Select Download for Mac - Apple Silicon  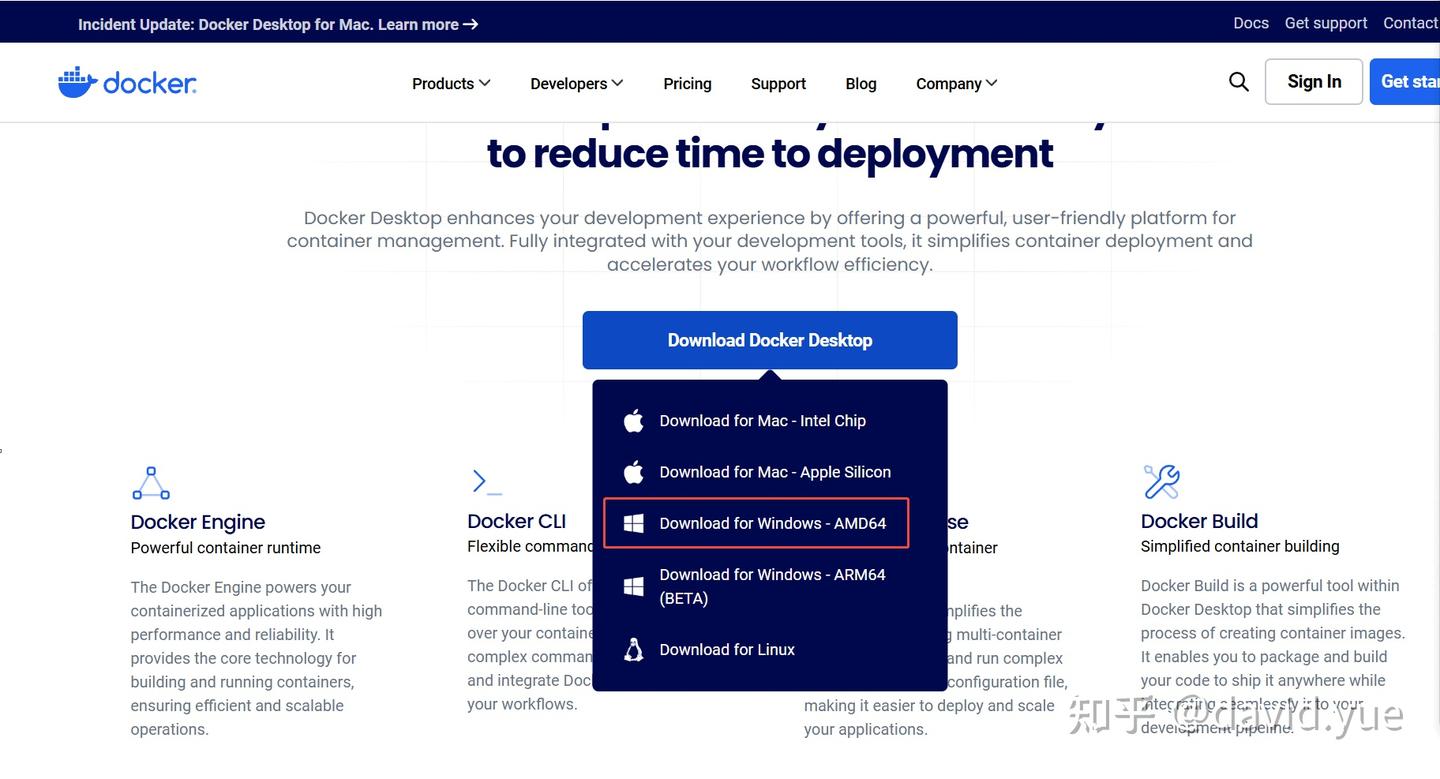(x=775, y=471)
